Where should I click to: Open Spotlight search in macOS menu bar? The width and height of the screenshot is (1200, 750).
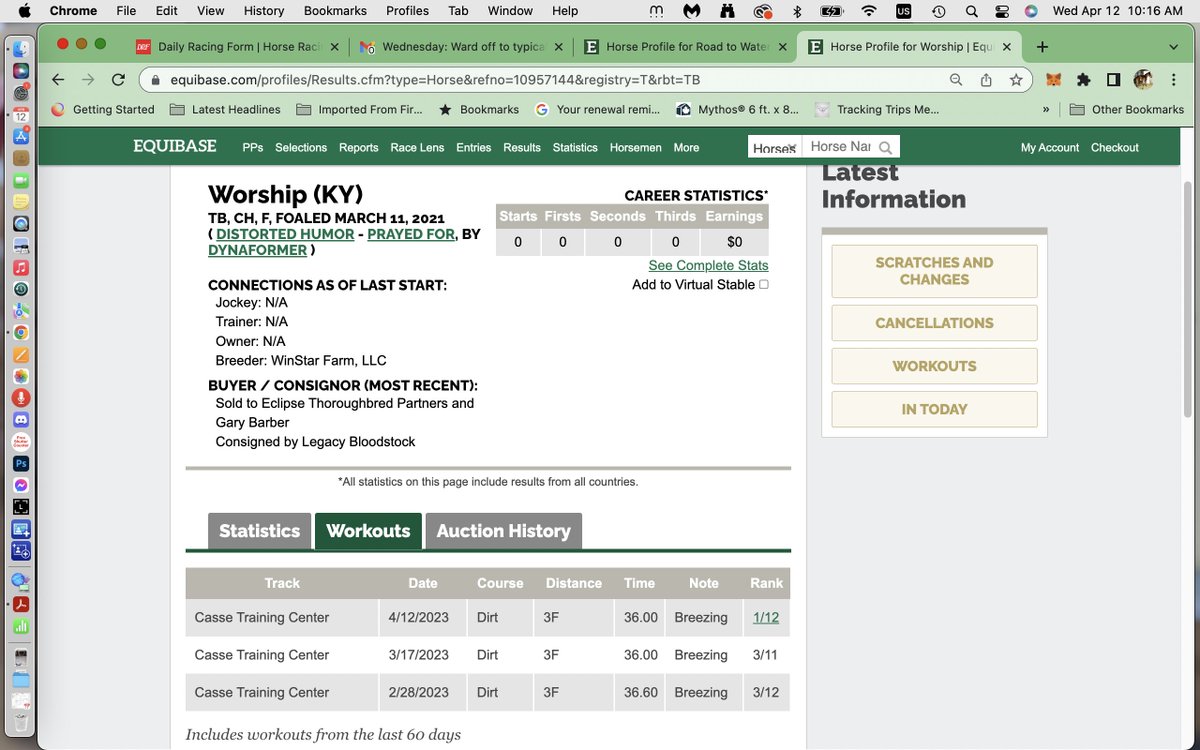tap(971, 11)
